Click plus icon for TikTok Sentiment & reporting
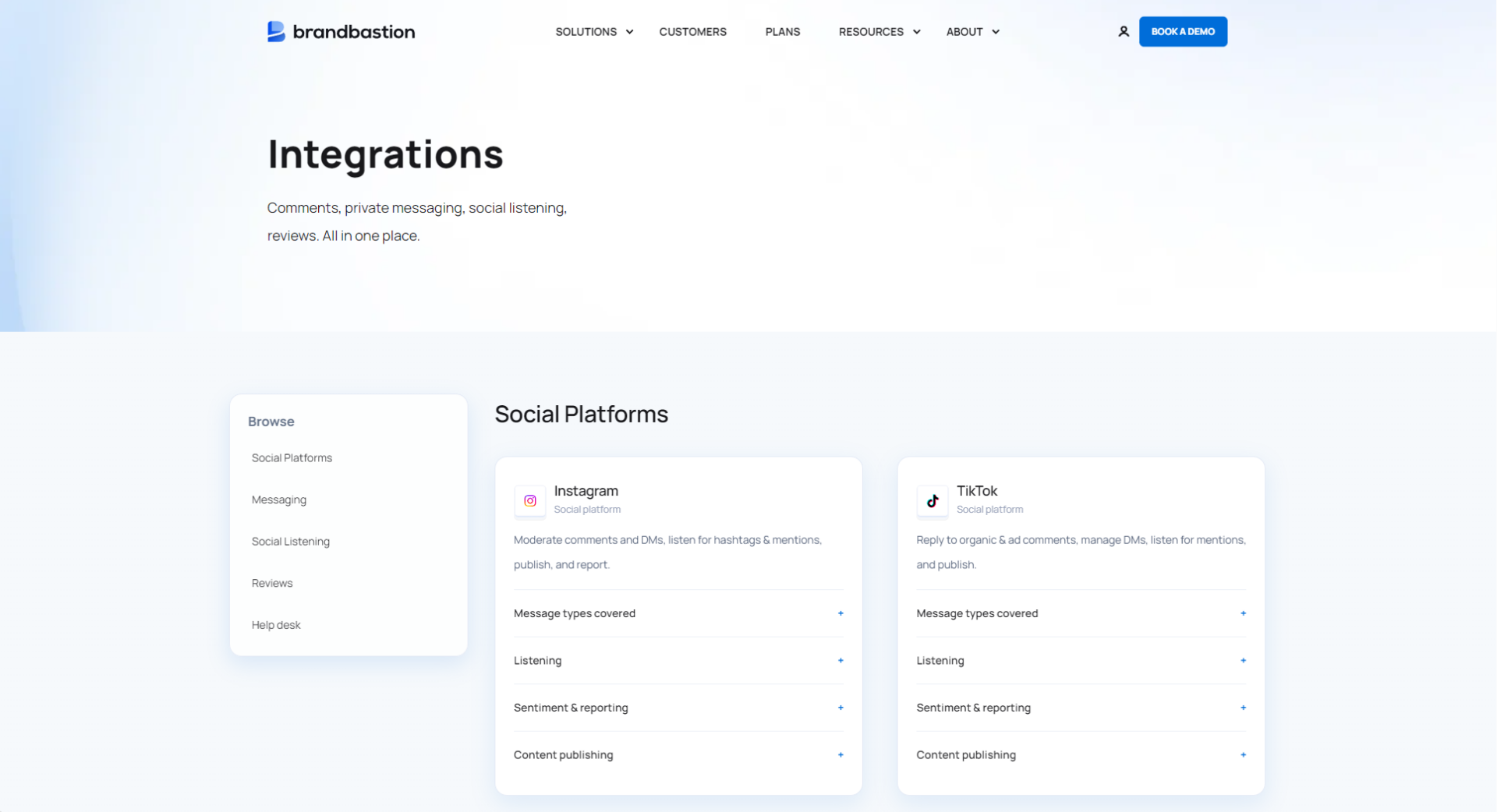 1243,708
